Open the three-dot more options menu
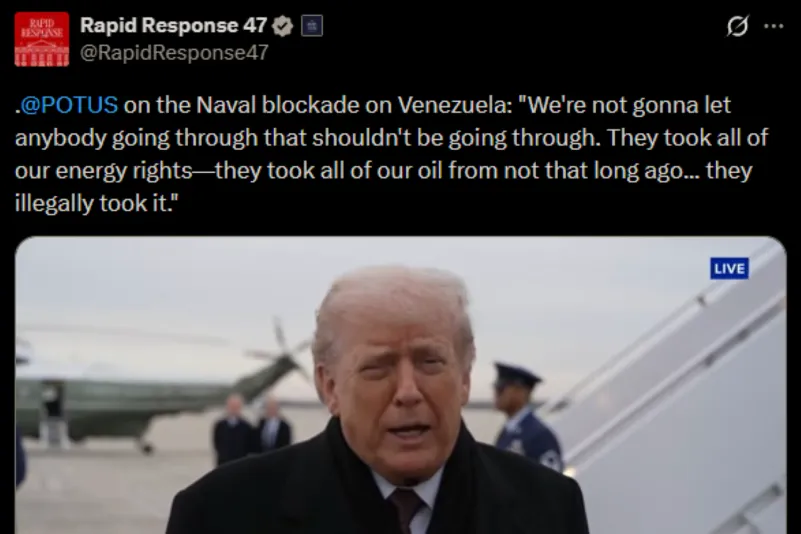801x534 pixels. click(773, 26)
